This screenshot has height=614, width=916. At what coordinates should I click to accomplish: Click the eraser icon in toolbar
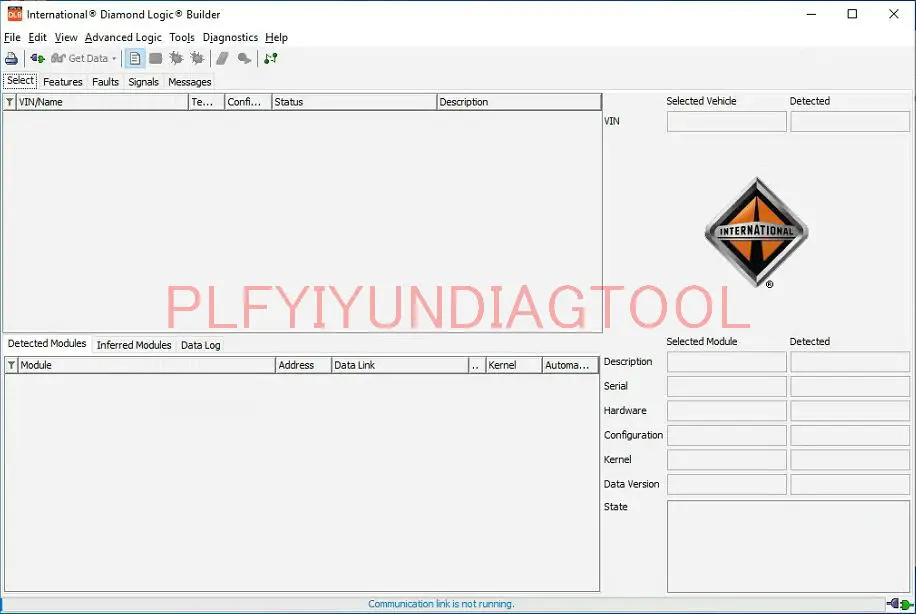click(x=222, y=58)
